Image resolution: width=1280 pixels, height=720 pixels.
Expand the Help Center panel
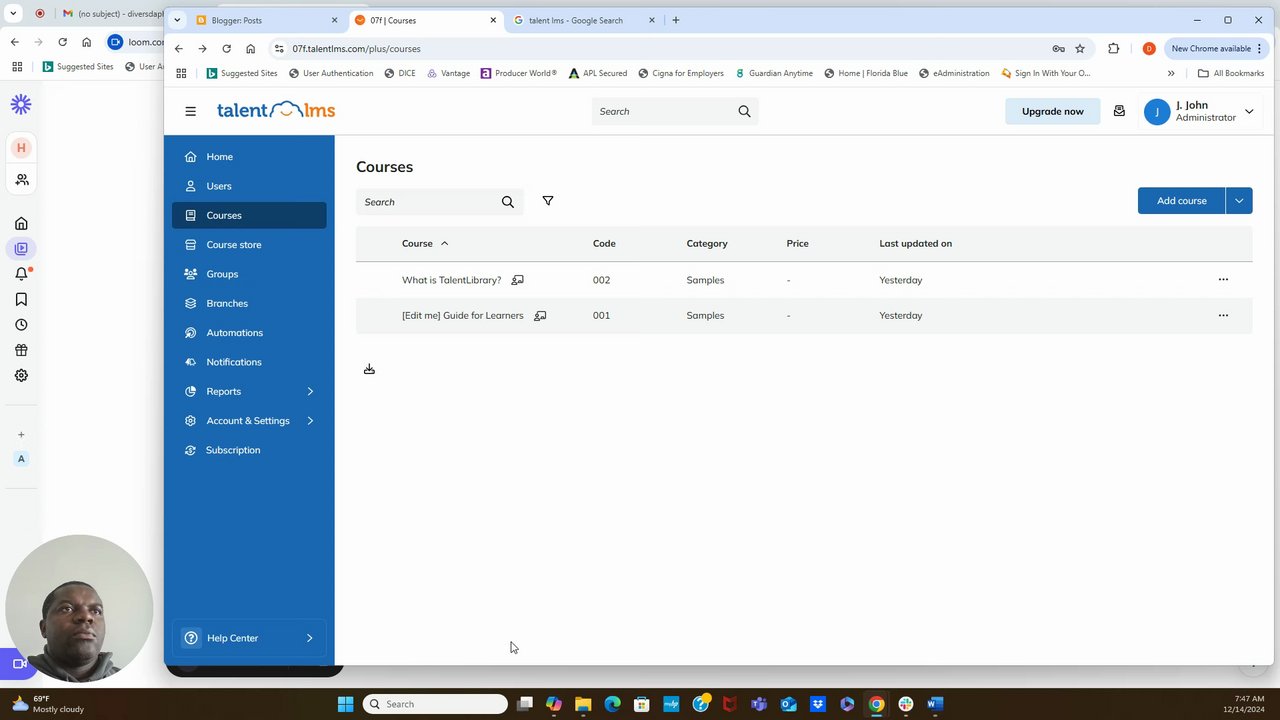point(249,638)
